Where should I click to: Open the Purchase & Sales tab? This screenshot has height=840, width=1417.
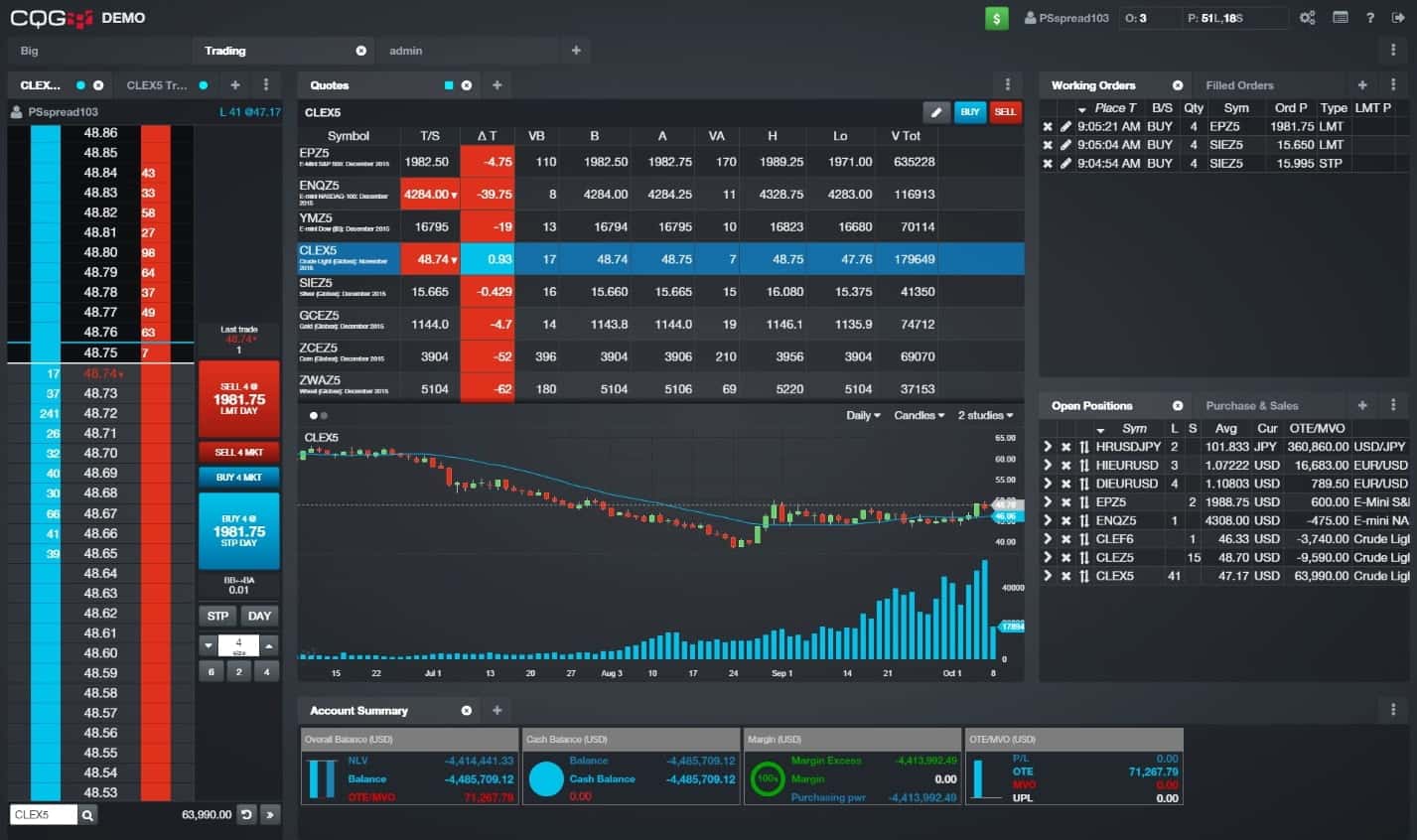click(x=1252, y=406)
